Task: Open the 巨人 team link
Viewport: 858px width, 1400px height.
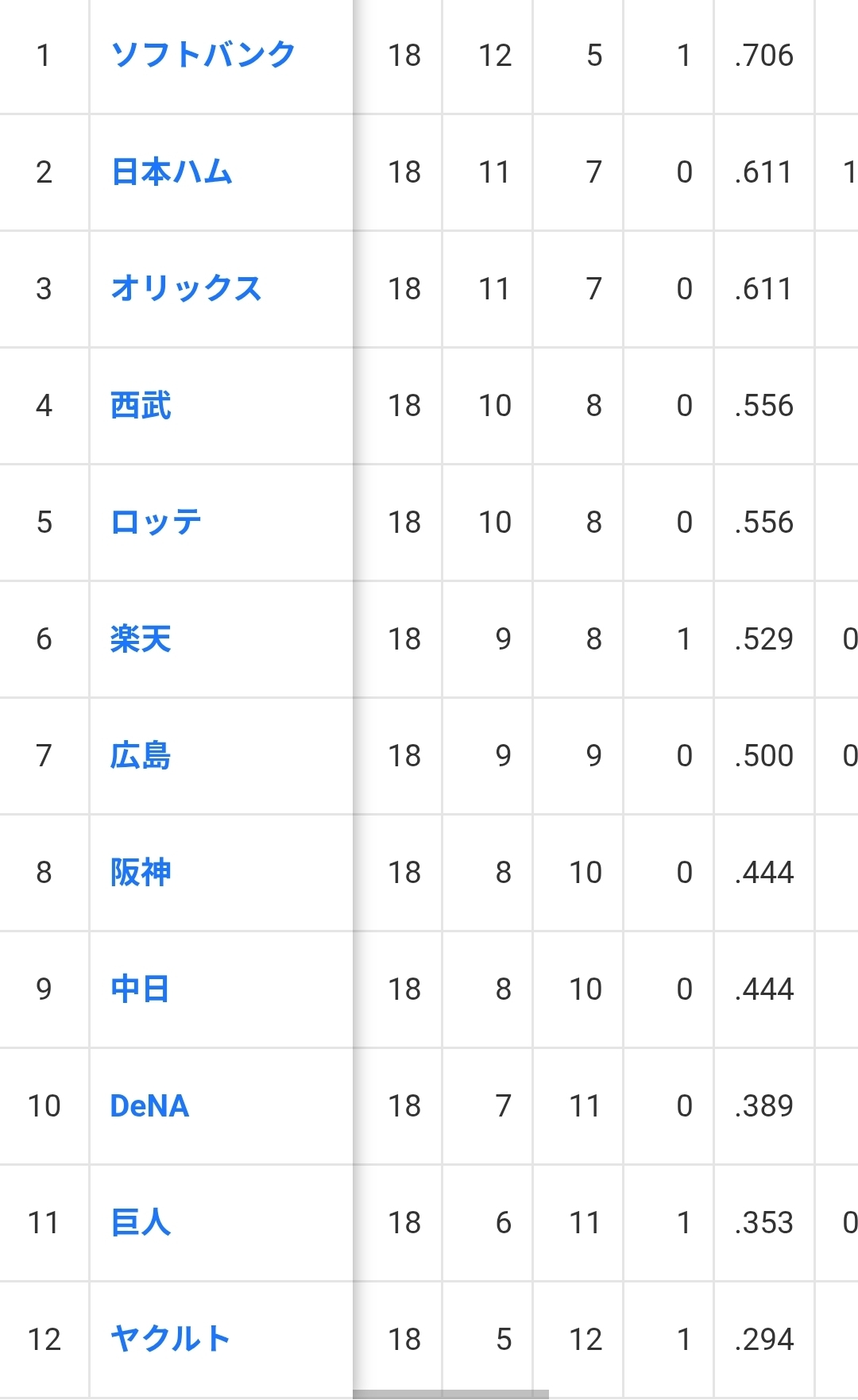Action: coord(141,1222)
